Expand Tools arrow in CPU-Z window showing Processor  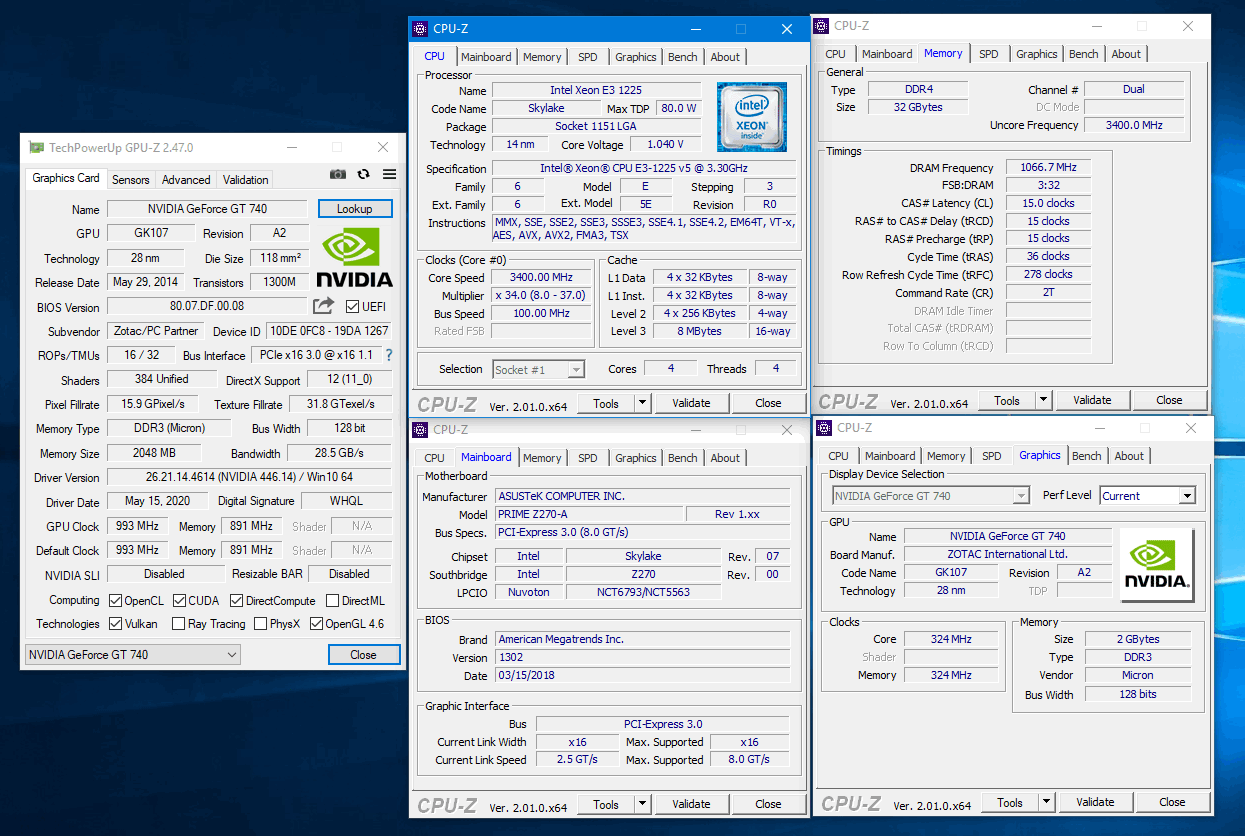(x=642, y=403)
